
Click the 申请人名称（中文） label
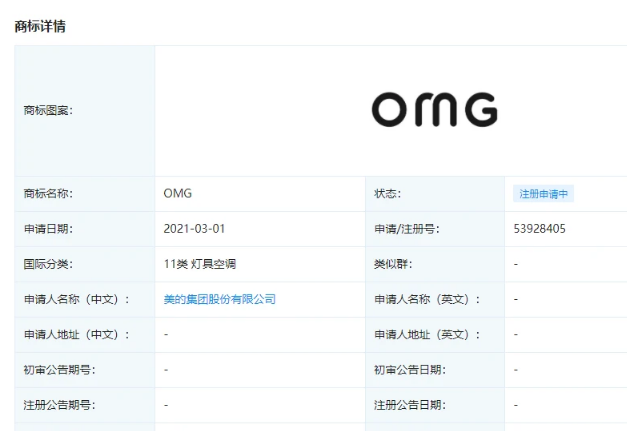(x=77, y=299)
